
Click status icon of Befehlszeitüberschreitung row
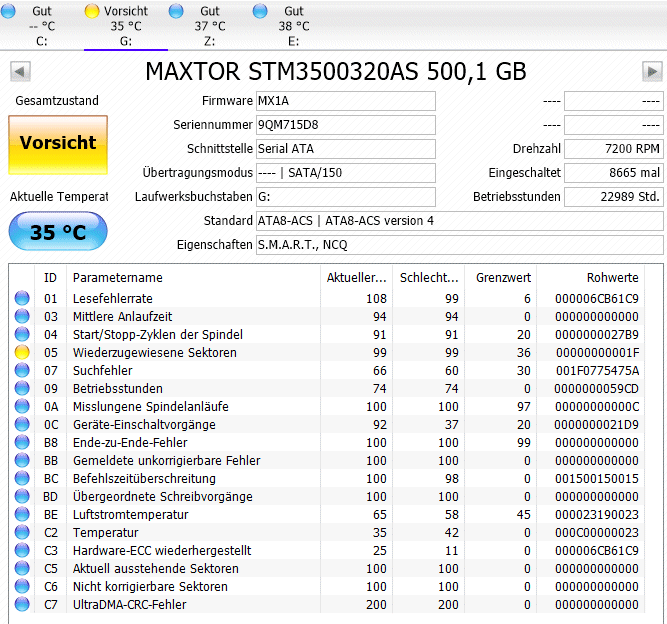(22, 478)
